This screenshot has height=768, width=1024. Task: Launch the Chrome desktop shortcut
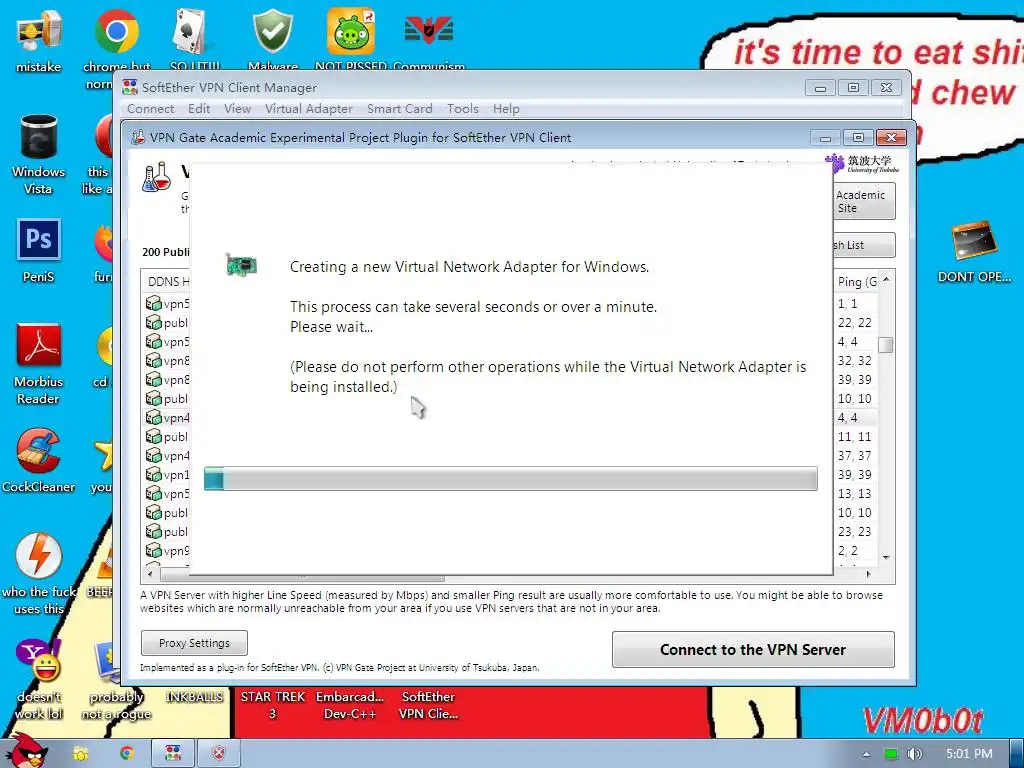click(116, 31)
